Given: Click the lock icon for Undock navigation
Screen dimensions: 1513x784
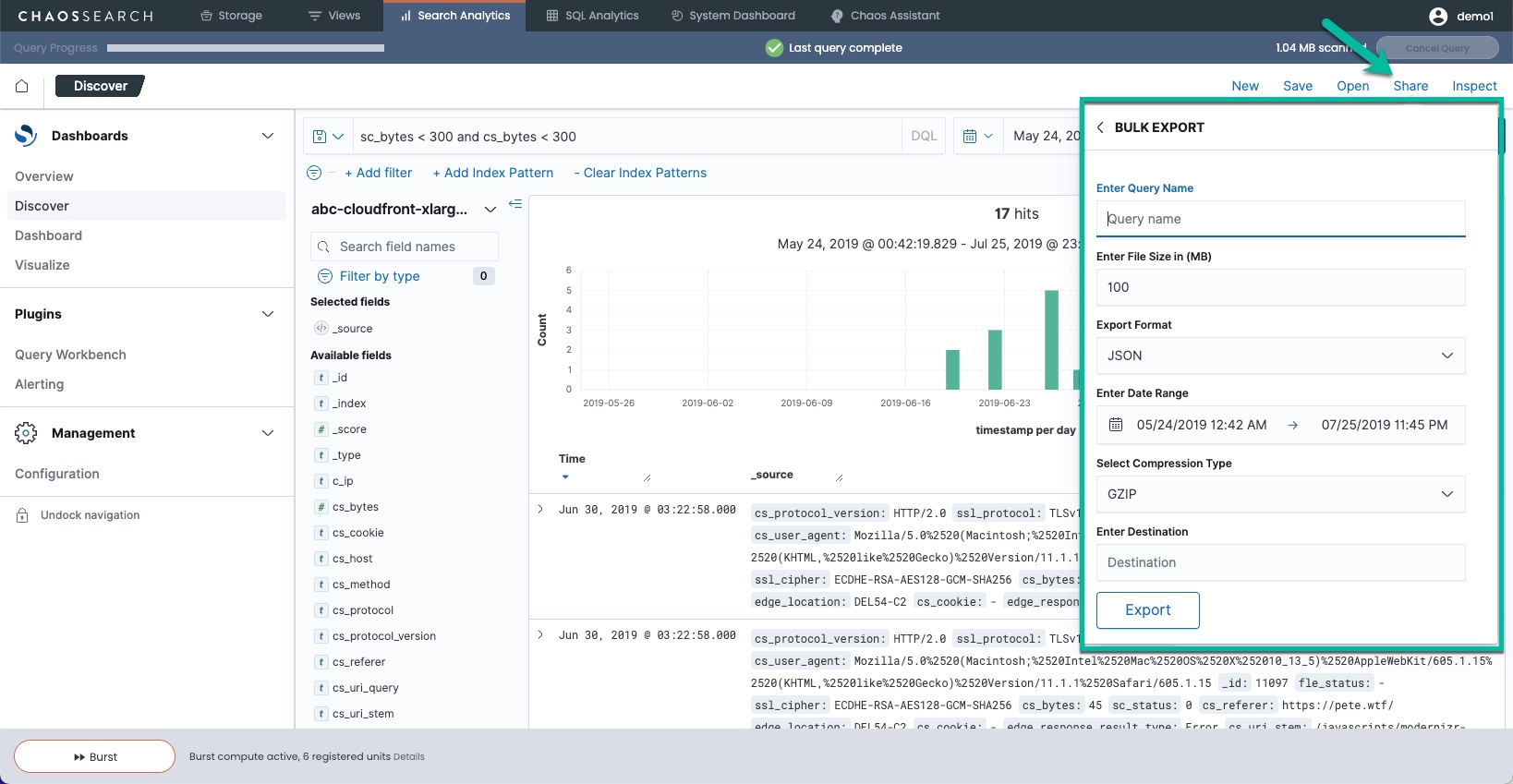Looking at the screenshot, I should pos(22,515).
